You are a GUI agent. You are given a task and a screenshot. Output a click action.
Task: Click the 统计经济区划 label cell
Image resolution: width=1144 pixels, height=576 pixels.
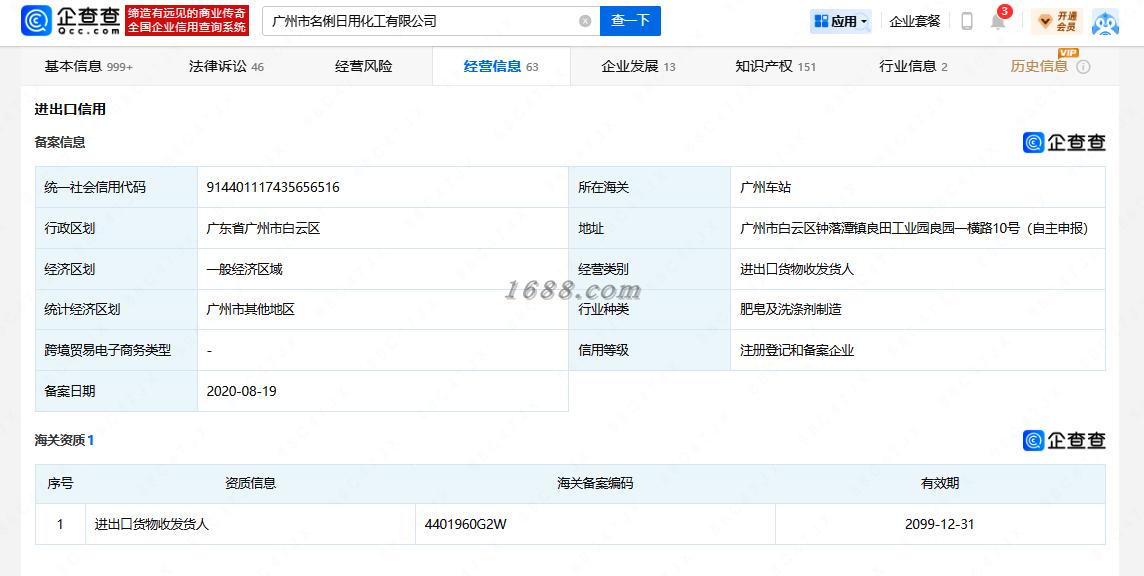[117, 310]
